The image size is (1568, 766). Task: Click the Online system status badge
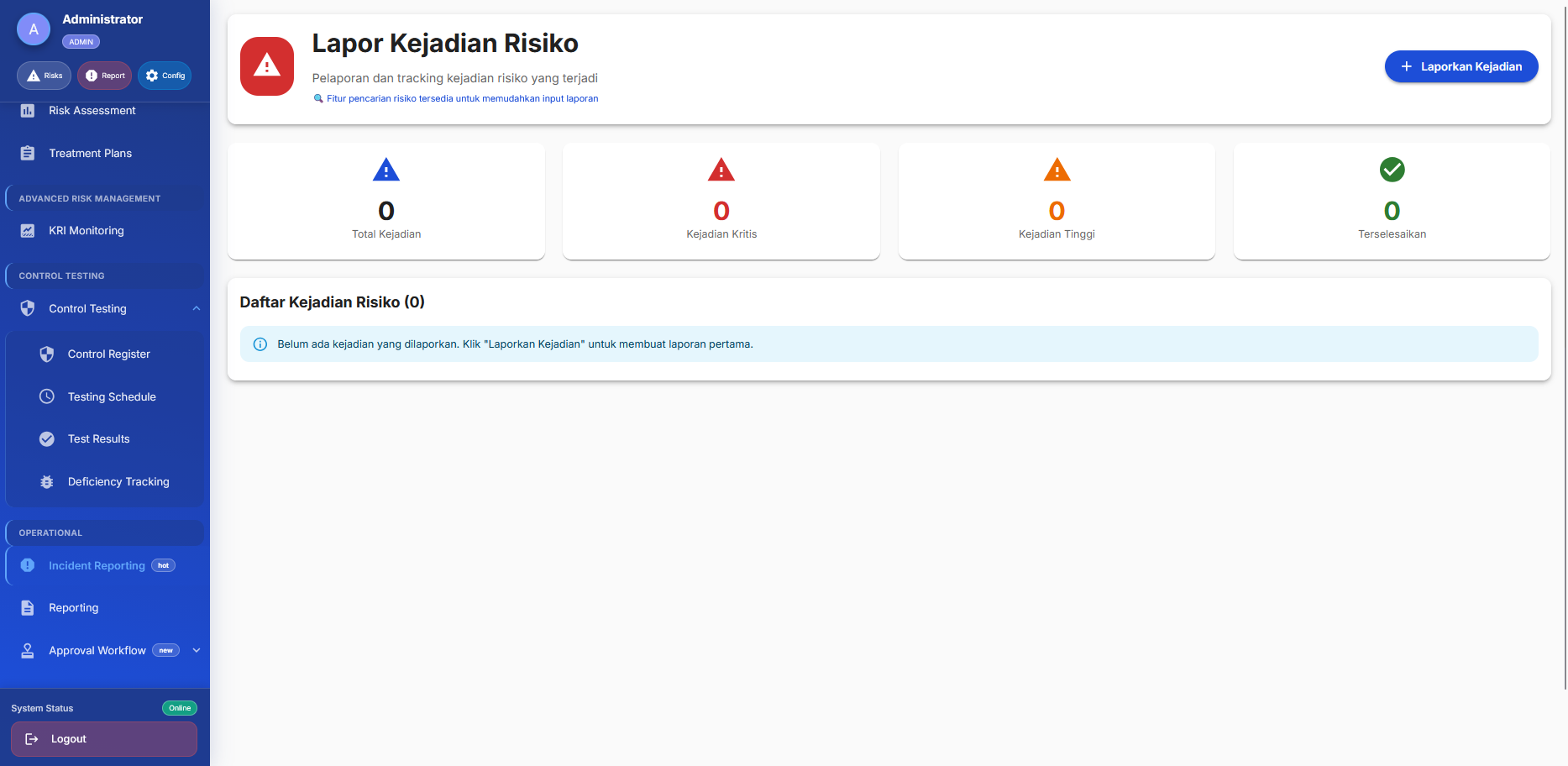coord(180,708)
